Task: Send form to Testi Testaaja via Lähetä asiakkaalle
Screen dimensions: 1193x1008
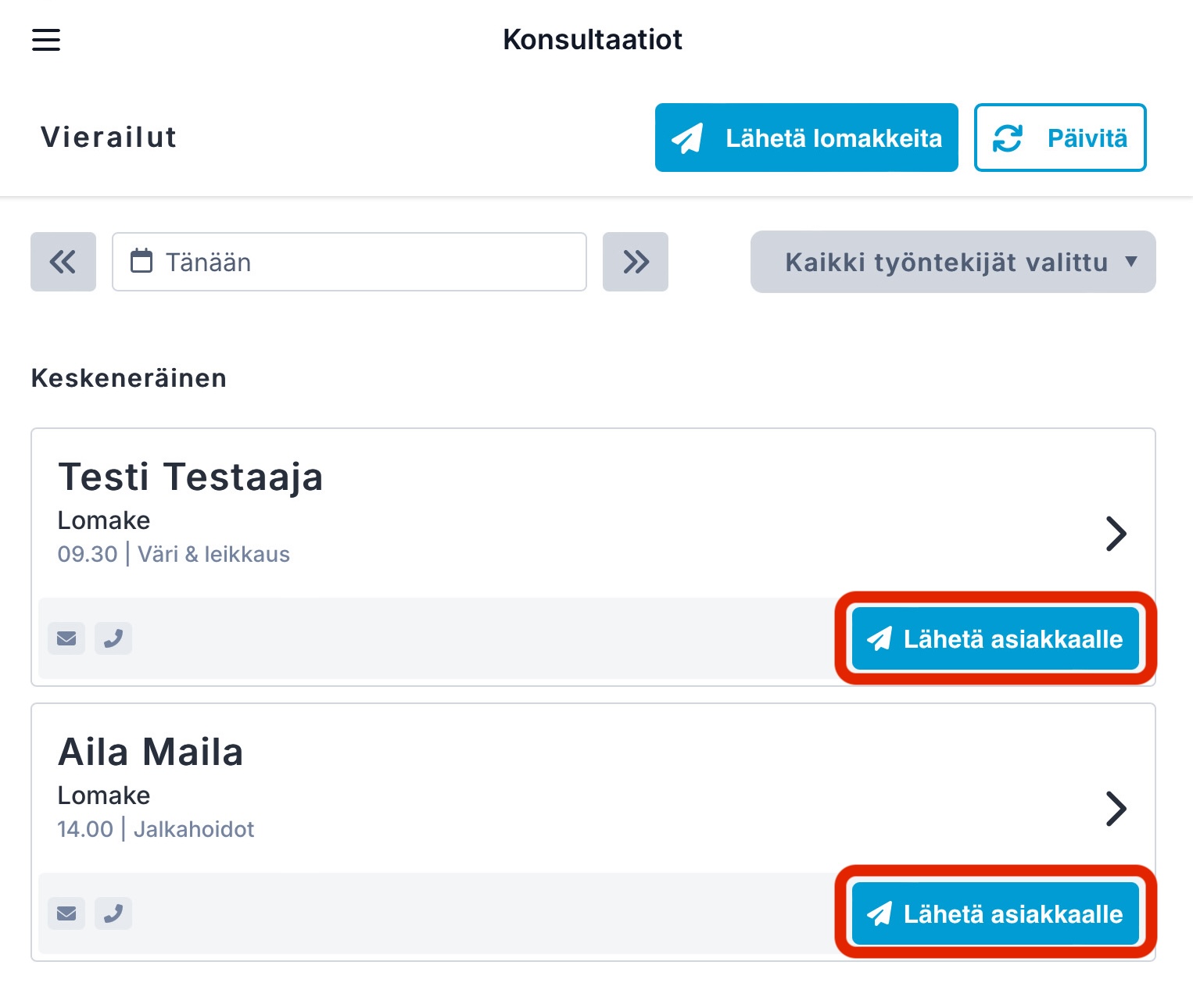Action: [995, 638]
